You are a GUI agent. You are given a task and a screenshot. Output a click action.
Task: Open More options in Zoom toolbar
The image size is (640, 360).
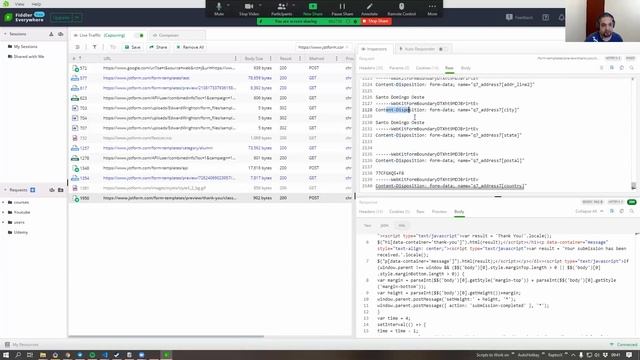(432, 9)
